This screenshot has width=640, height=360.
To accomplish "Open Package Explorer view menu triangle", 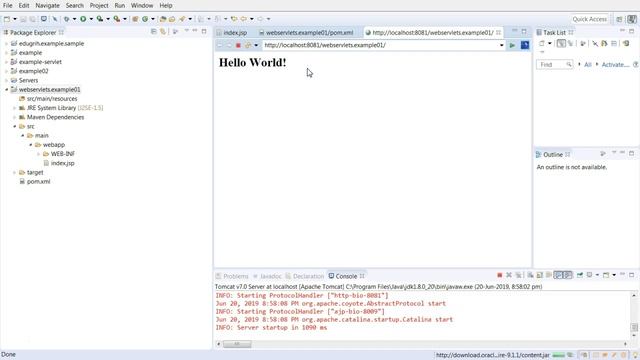I will coord(187,31).
